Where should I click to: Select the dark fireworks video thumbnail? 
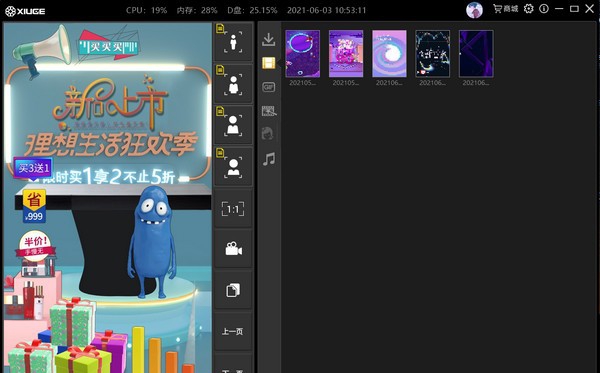[433, 54]
